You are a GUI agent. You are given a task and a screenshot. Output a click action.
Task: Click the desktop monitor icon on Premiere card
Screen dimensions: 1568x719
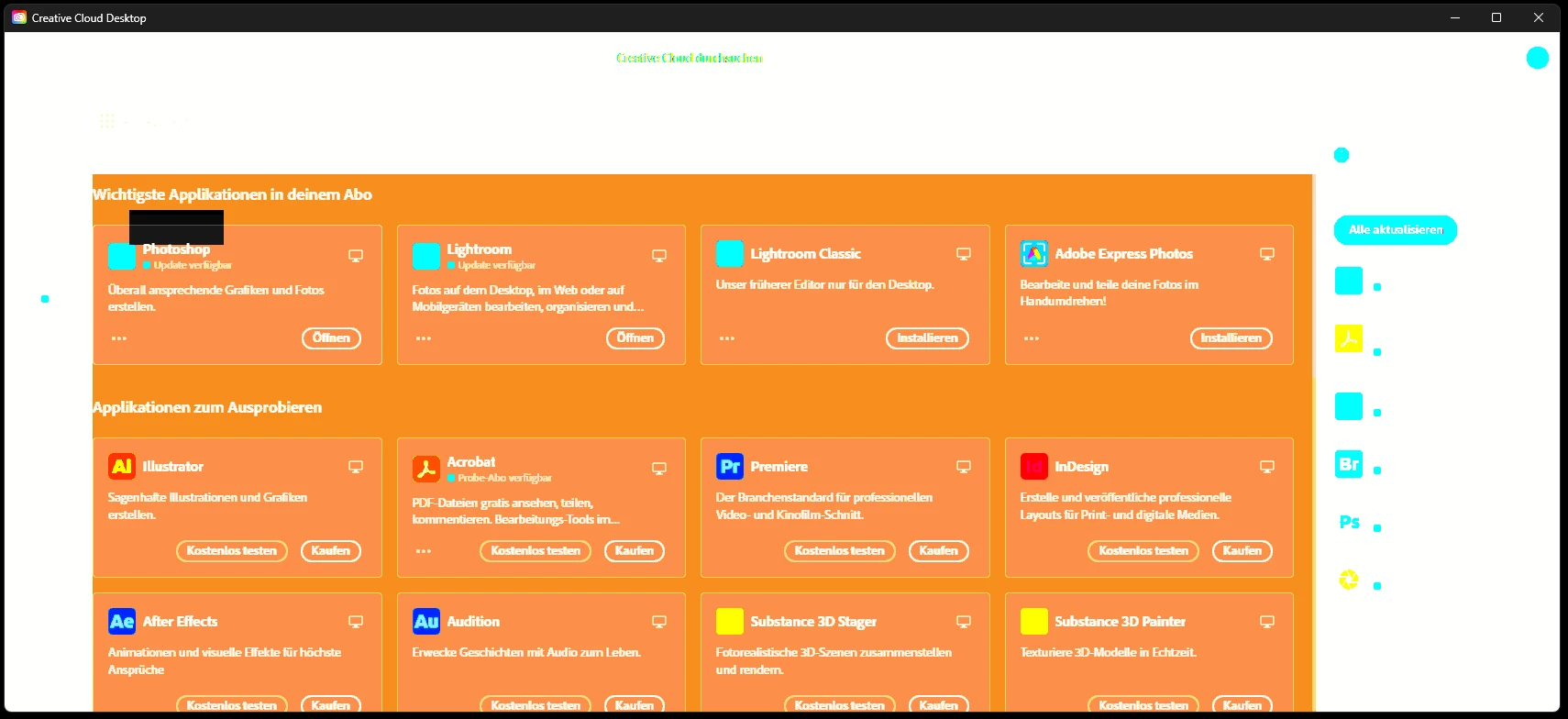pos(964,467)
